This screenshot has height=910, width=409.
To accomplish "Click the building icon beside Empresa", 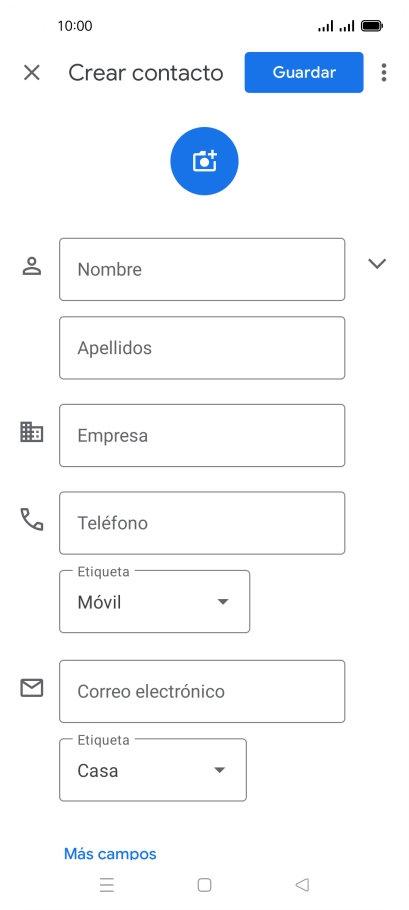I will [32, 432].
